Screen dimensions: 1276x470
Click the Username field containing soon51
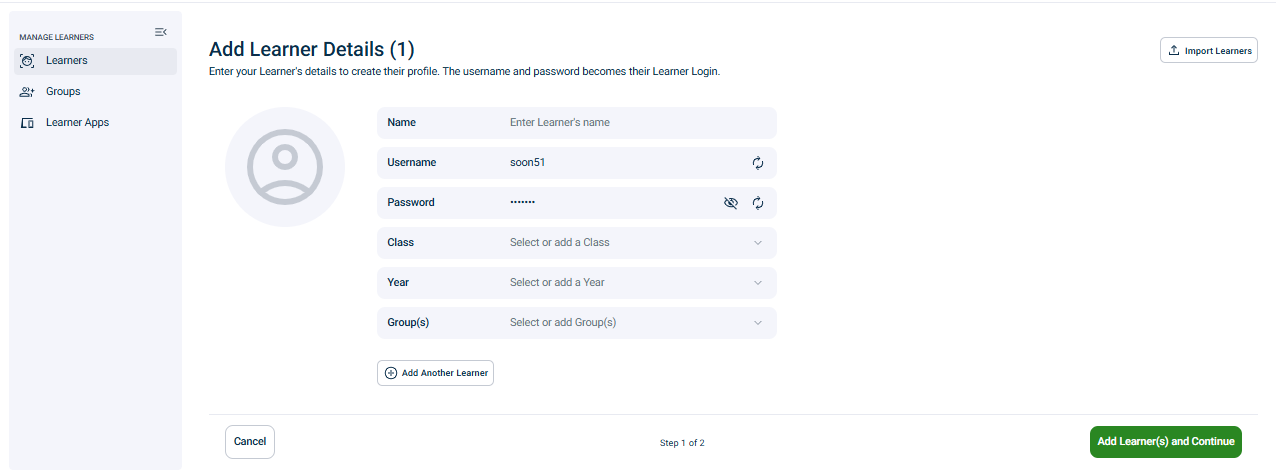click(577, 163)
